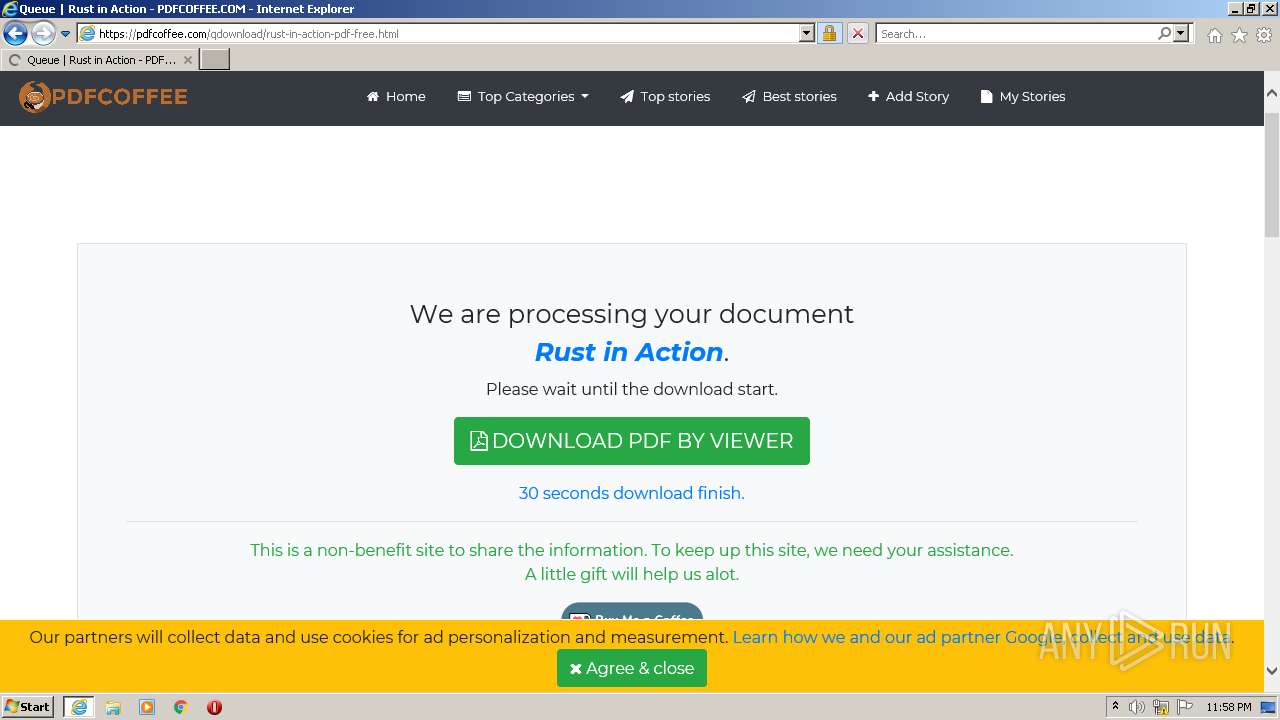Open the recent pages dropdown arrow
The height and width of the screenshot is (720, 1280).
click(x=66, y=34)
